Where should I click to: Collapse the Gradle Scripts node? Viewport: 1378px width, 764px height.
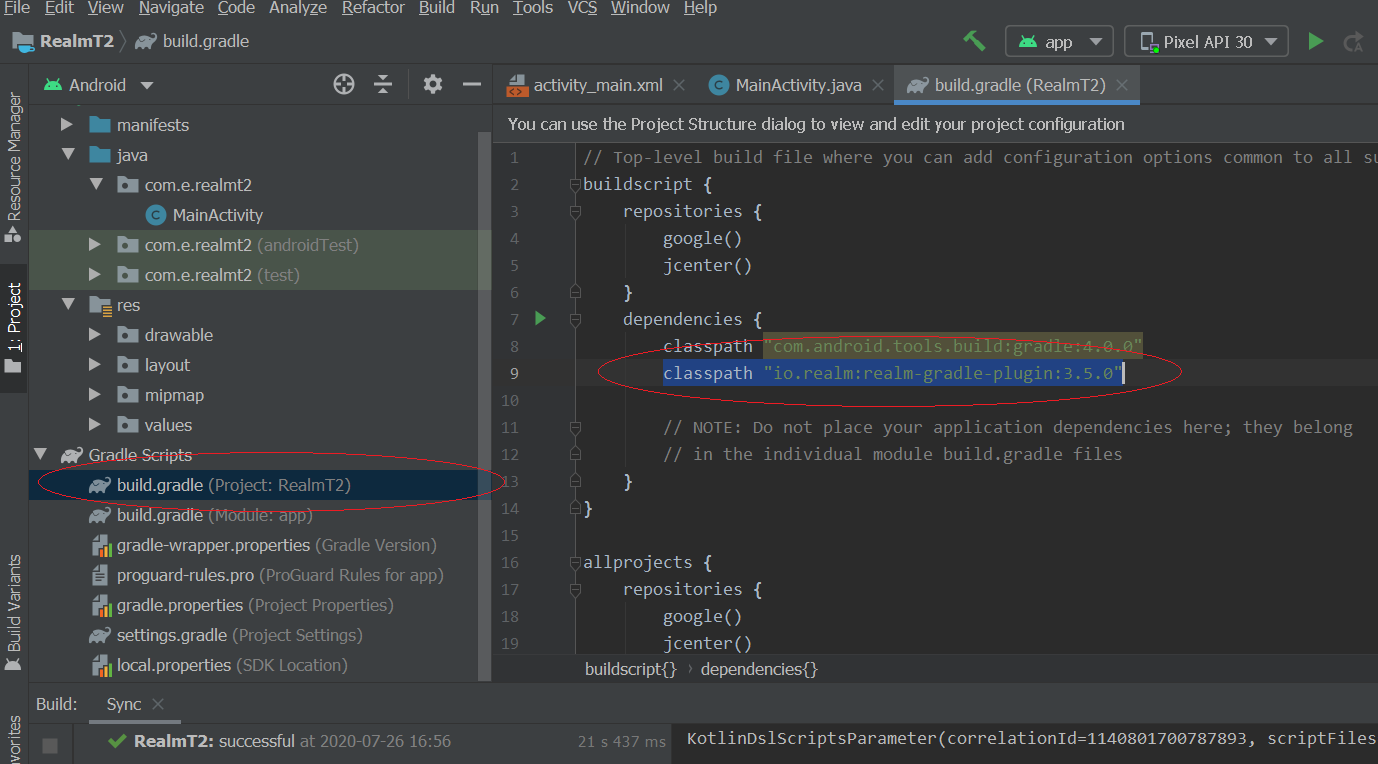coord(39,455)
